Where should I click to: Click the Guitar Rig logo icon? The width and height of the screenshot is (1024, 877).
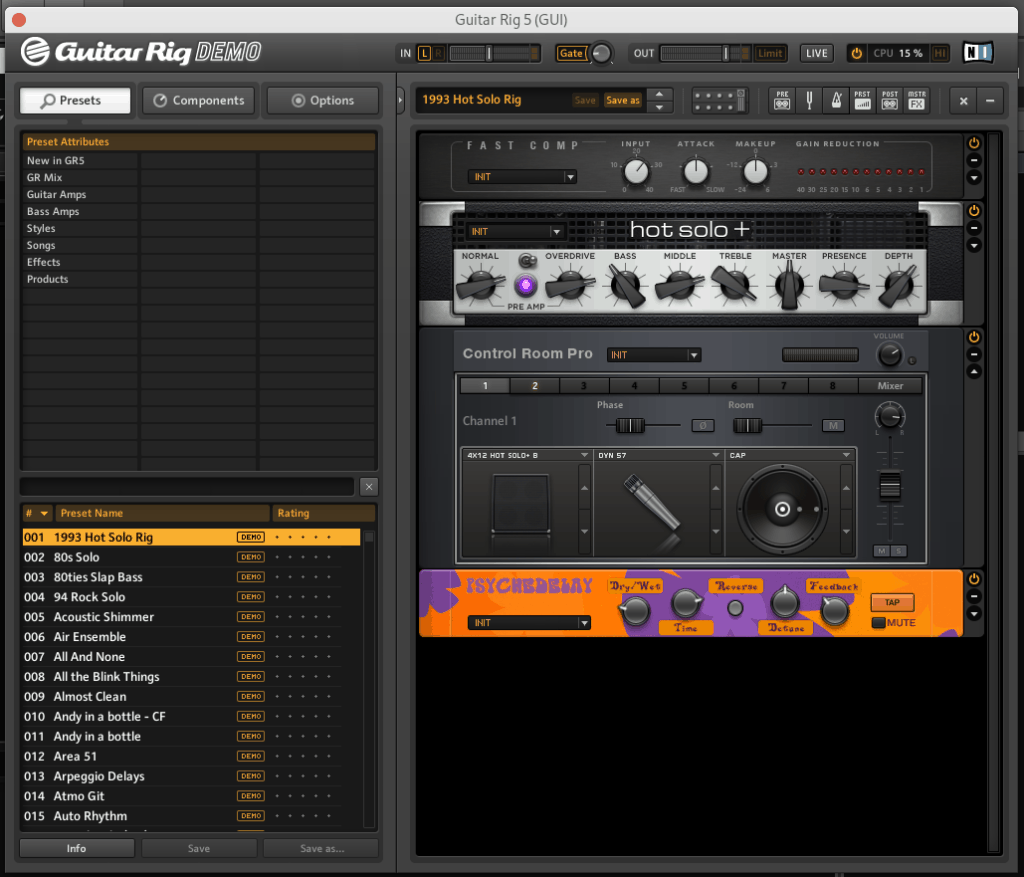point(35,52)
